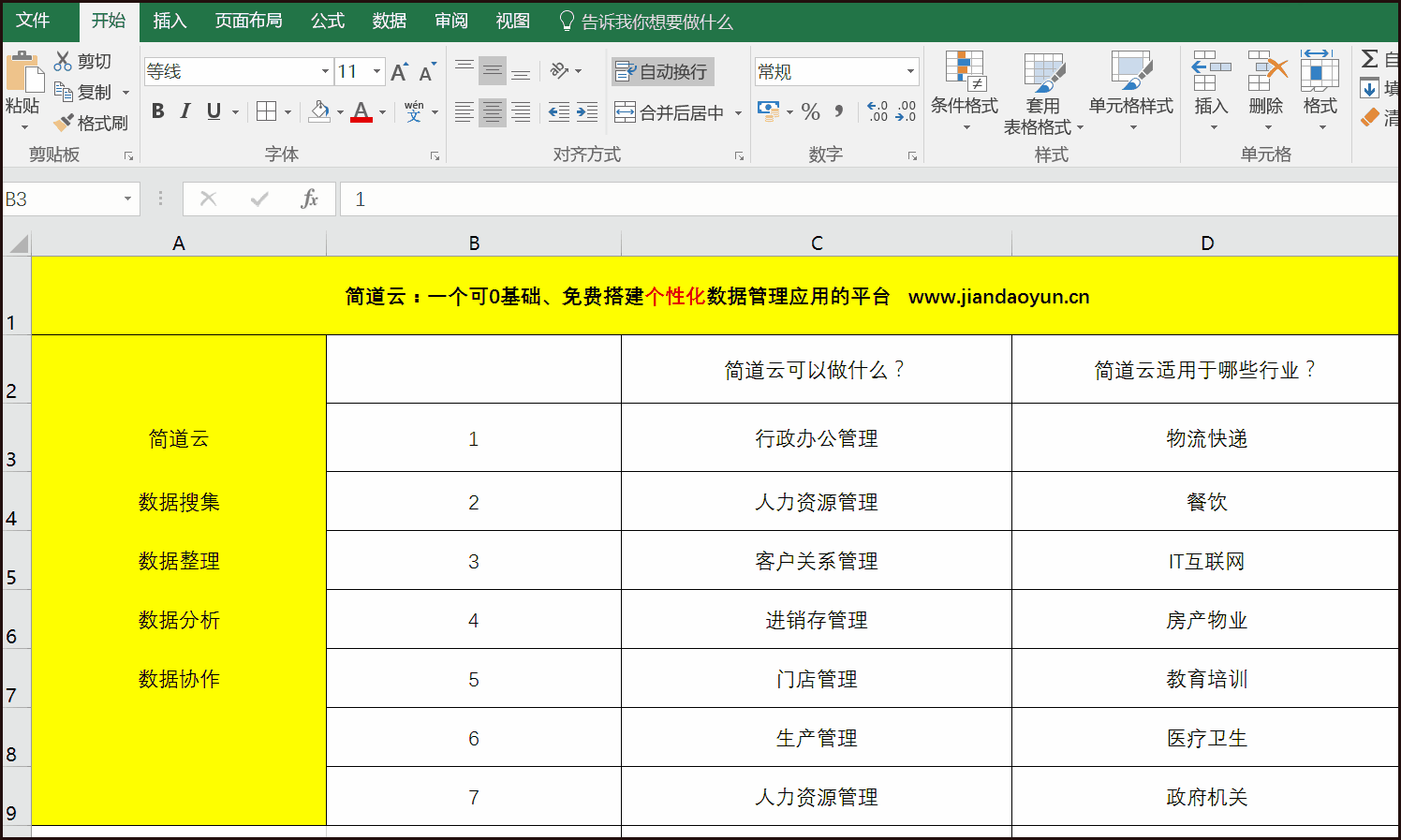Image resolution: width=1401 pixels, height=840 pixels.
Task: Select cell containing 客户关系管理
Action: click(x=817, y=561)
